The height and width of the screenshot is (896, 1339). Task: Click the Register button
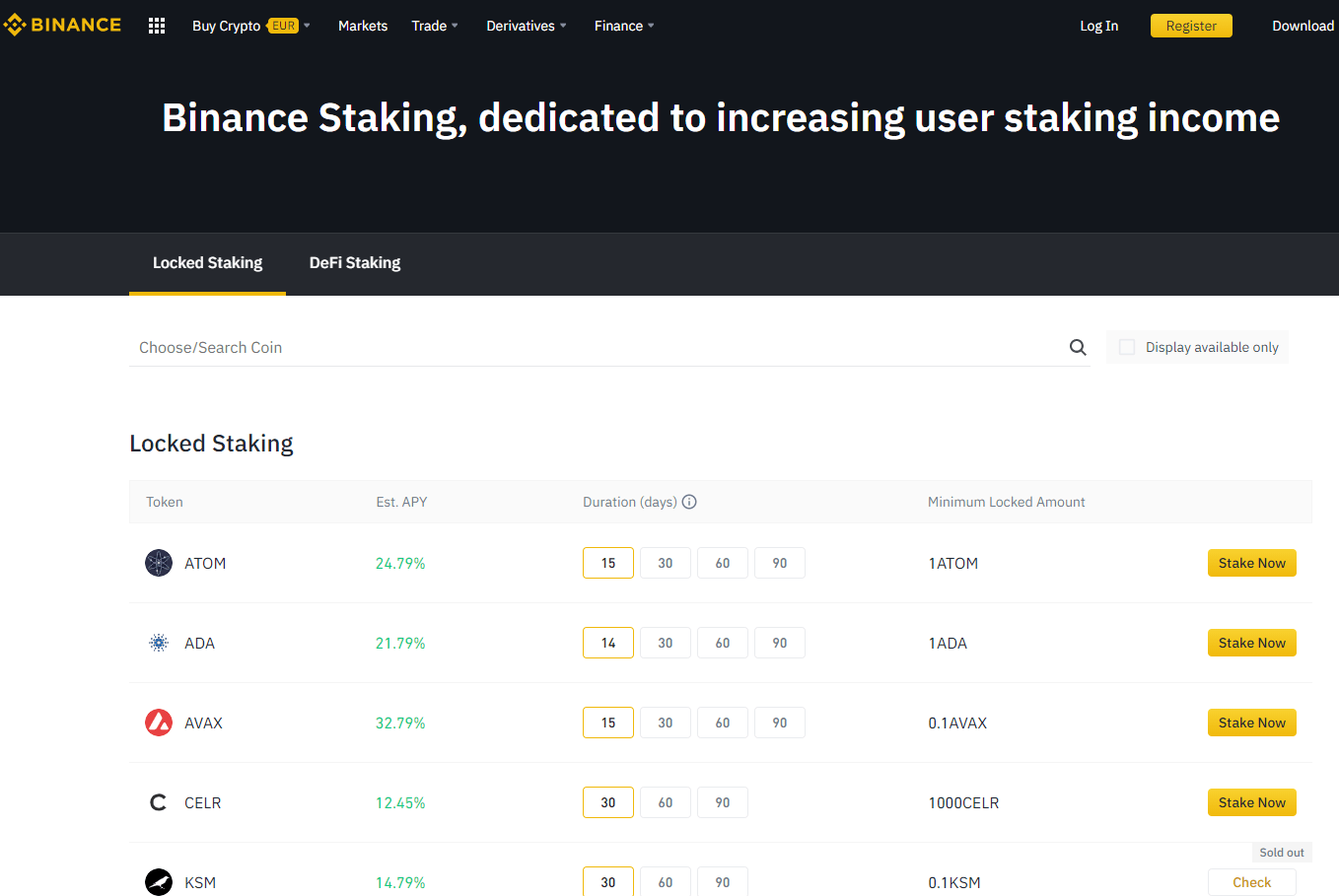pos(1191,26)
